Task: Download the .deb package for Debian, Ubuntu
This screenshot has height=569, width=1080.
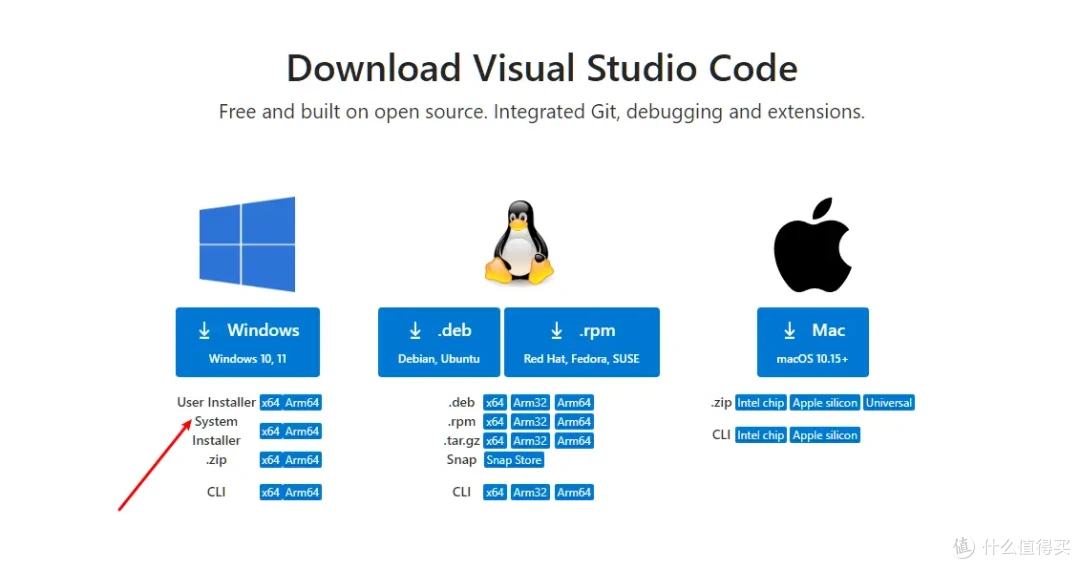Action: (x=439, y=342)
